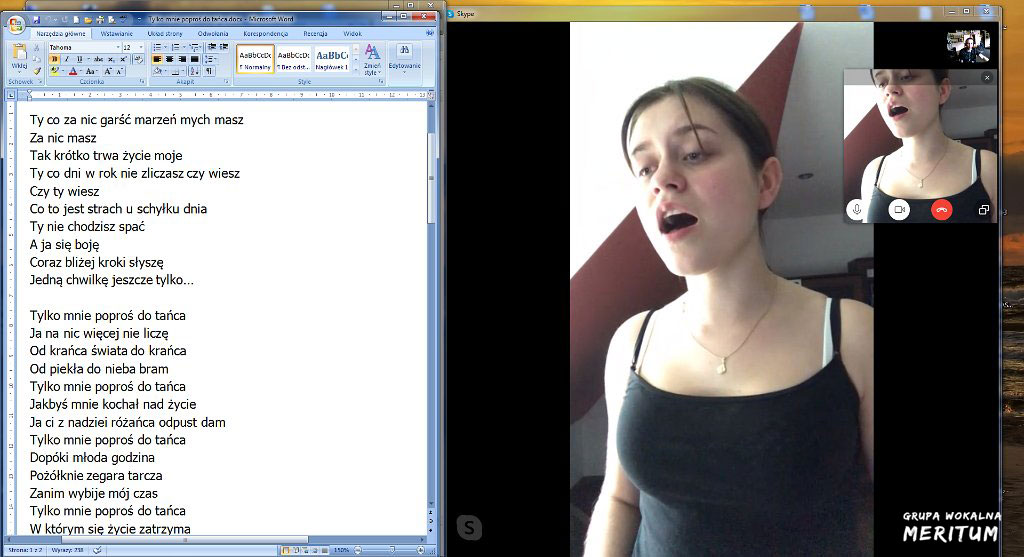Open the font size 12 dropdown
This screenshot has width=1024, height=557.
pos(141,48)
